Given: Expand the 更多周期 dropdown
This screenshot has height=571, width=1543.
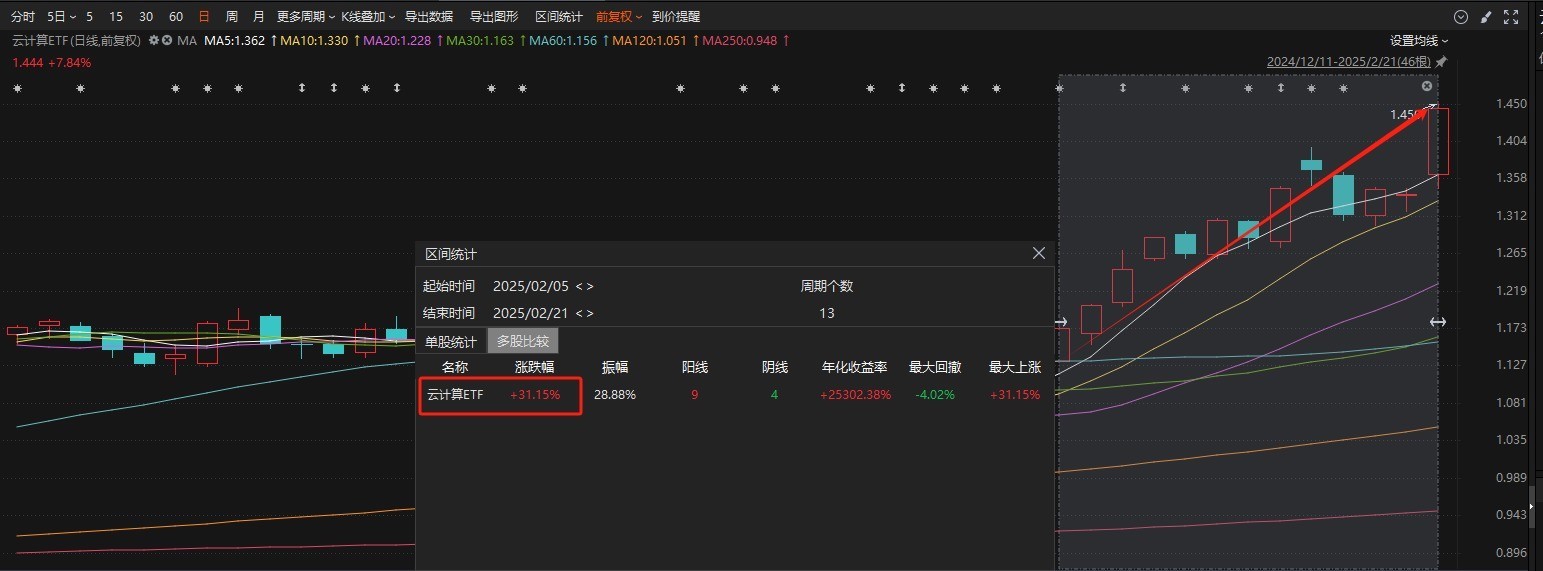Looking at the screenshot, I should [305, 17].
